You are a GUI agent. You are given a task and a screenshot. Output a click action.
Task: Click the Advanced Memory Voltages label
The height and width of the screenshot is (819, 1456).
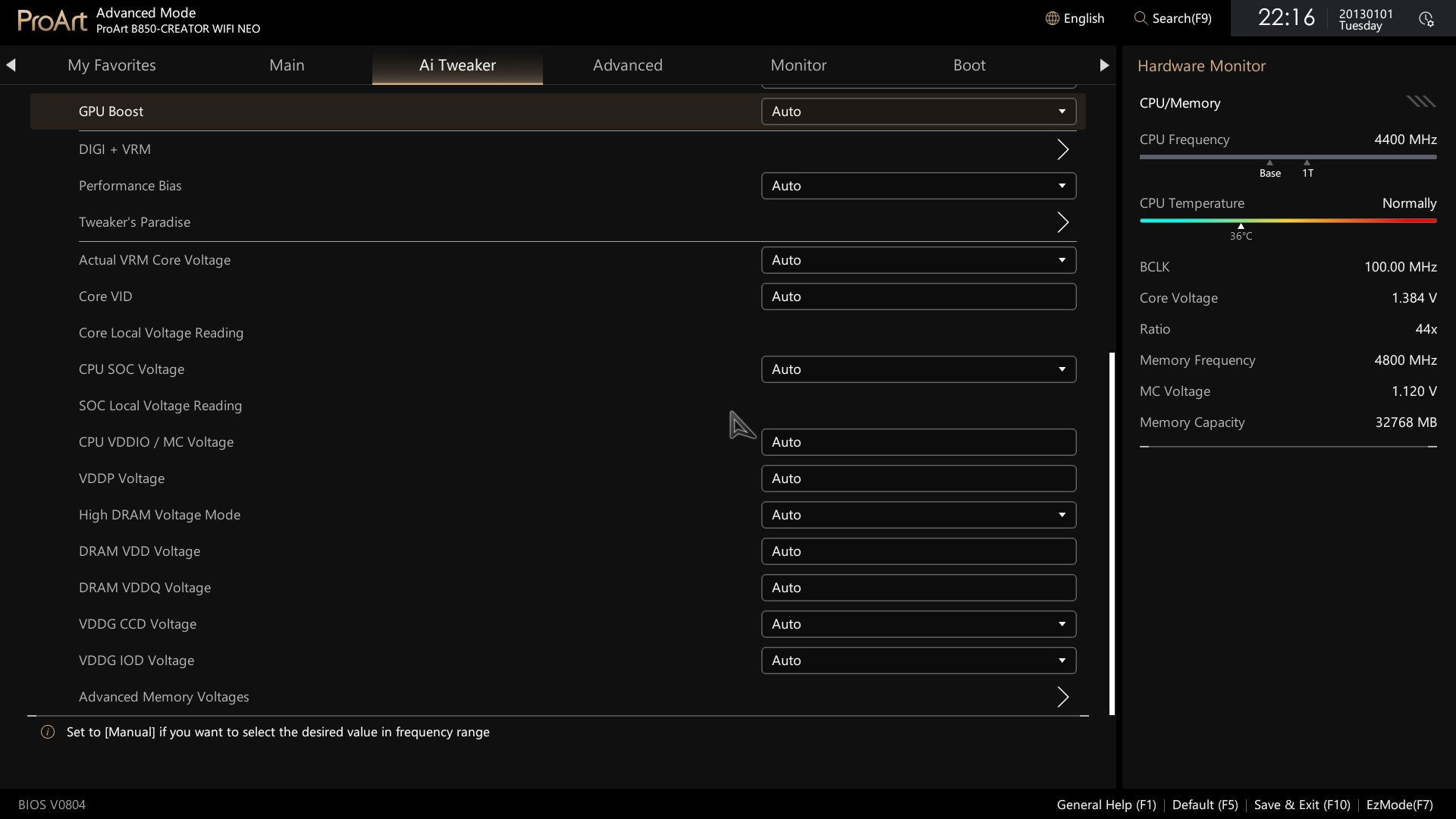click(164, 697)
